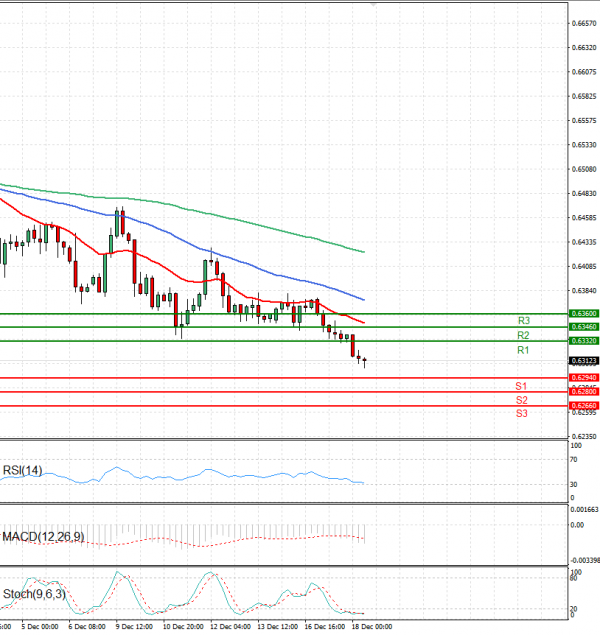Click the 9 Dec 12:00 time label
Image resolution: width=600 pixels, height=635 pixels.
pyautogui.click(x=134, y=626)
